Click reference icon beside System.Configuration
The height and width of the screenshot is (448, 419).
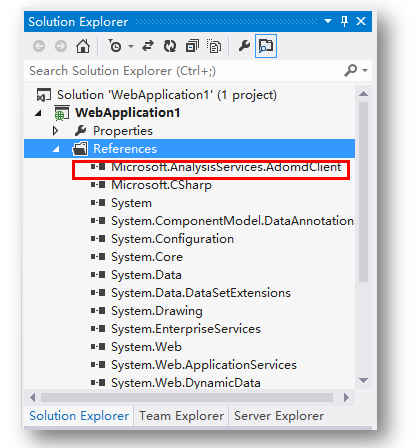click(98, 239)
